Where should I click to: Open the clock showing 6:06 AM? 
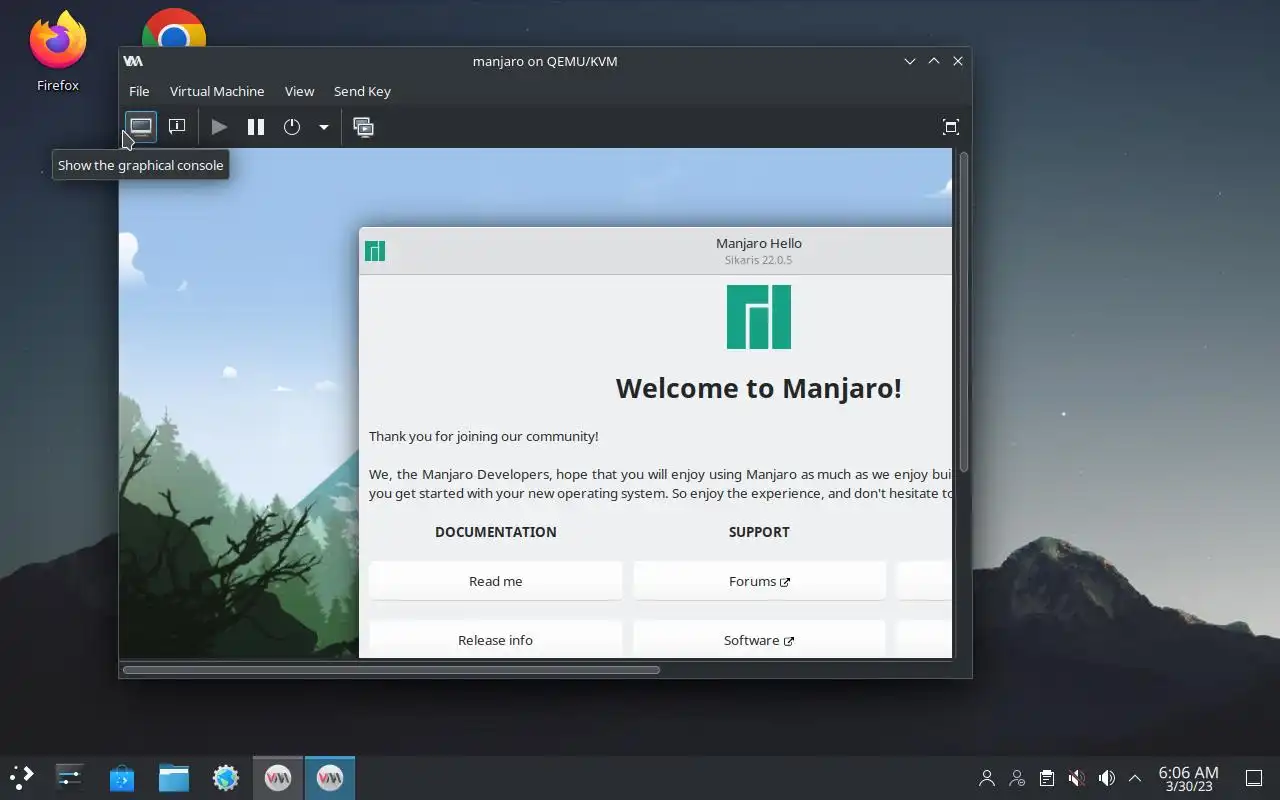[x=1188, y=778]
